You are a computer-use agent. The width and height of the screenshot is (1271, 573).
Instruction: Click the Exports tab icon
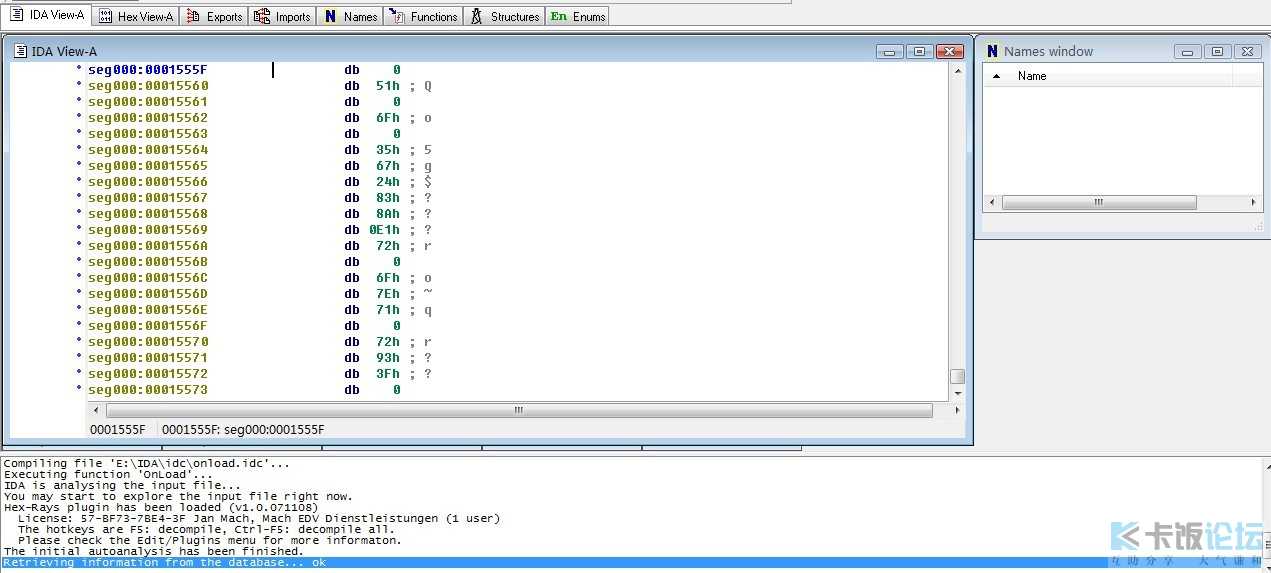click(x=194, y=16)
